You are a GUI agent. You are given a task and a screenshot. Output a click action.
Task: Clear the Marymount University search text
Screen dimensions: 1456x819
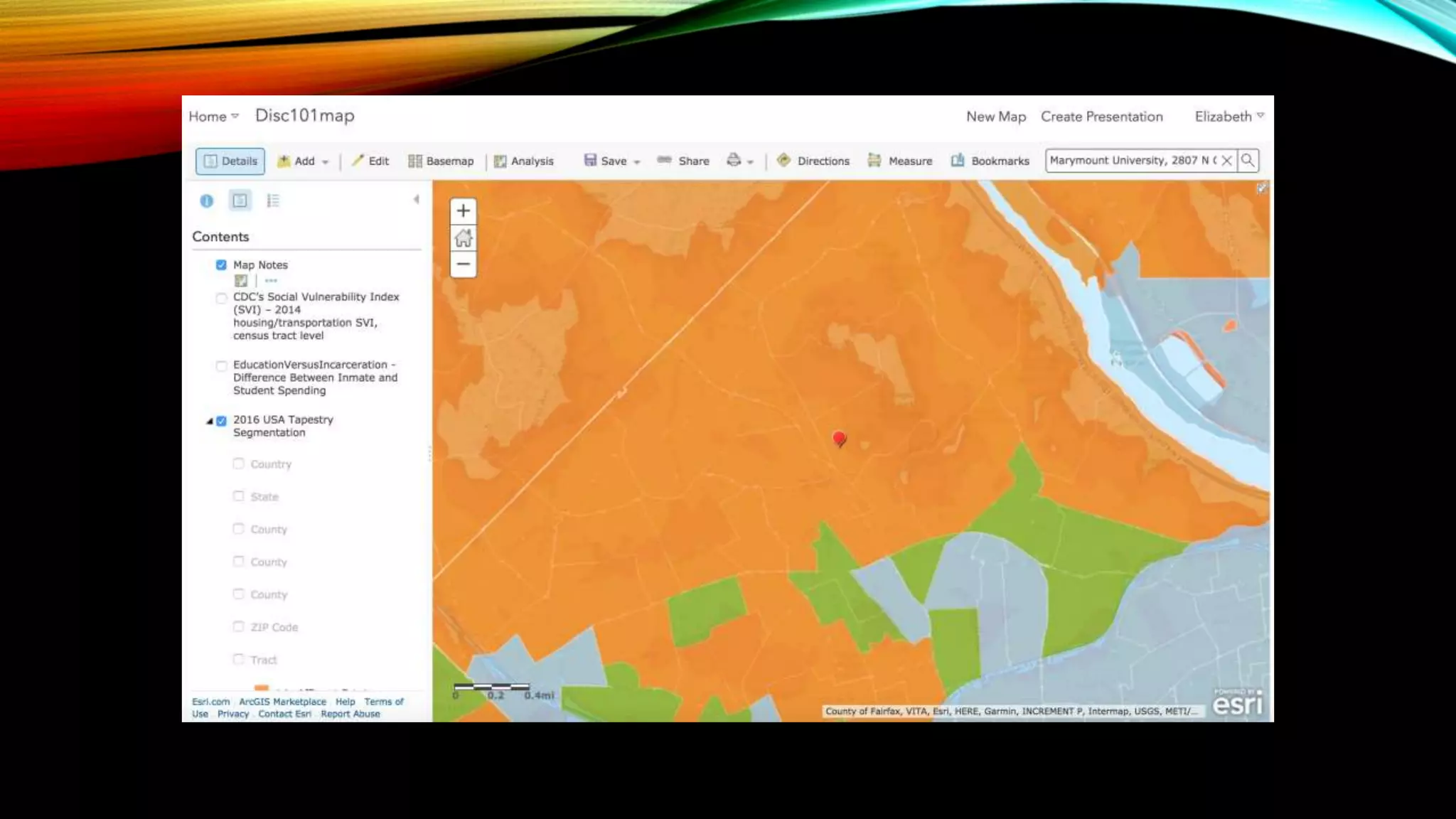(x=1226, y=161)
